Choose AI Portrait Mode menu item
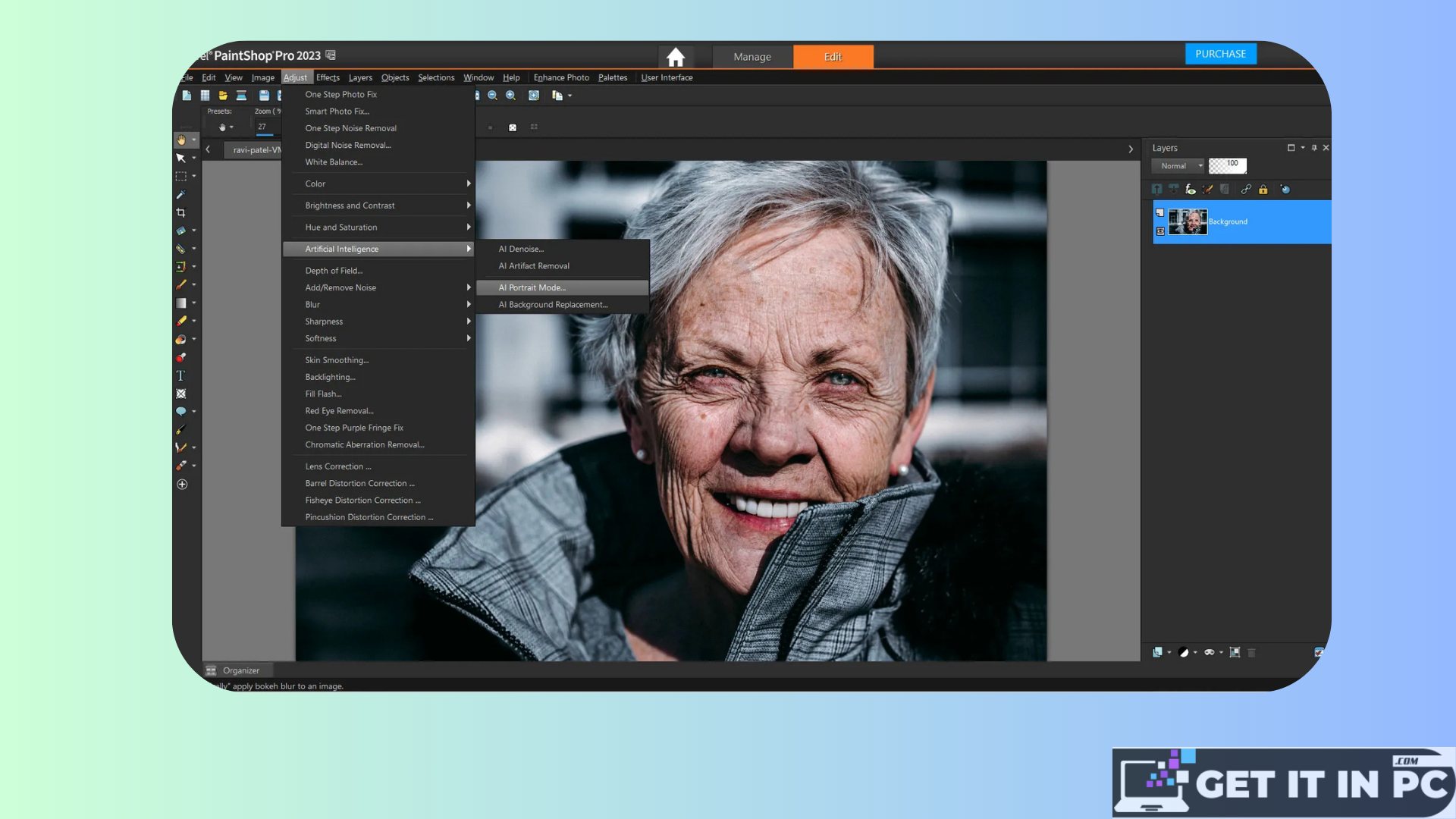1456x819 pixels. (563, 288)
